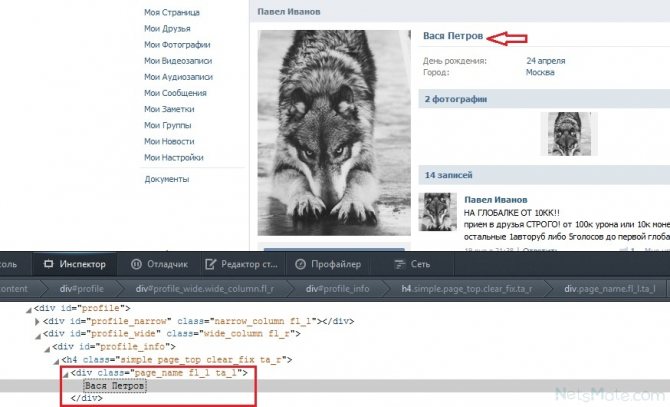Open Мои Настройки link
Image resolution: width=670 pixels, height=407 pixels.
(x=173, y=158)
